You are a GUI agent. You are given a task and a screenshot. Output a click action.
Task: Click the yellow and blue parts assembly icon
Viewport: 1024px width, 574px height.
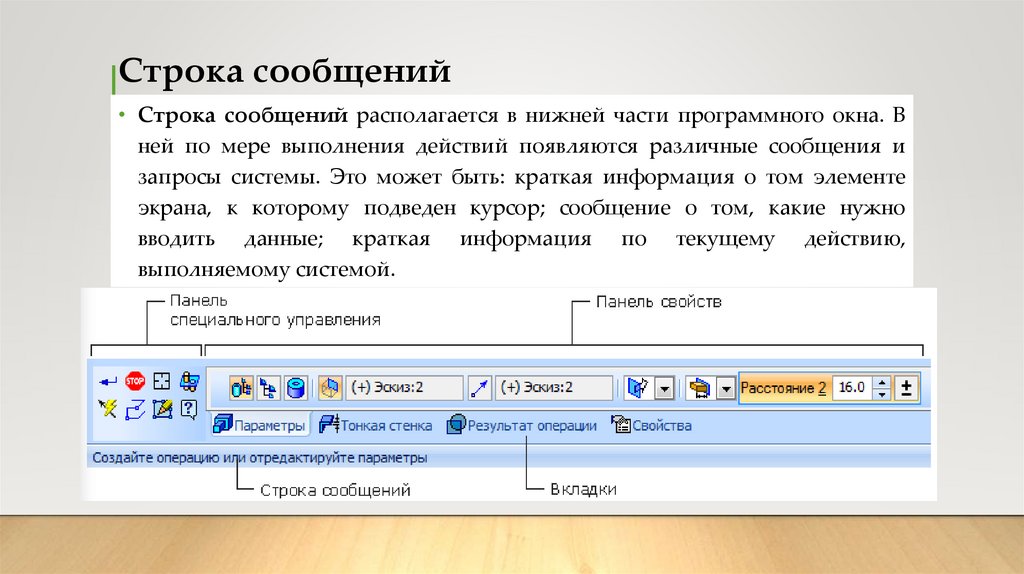point(189,381)
